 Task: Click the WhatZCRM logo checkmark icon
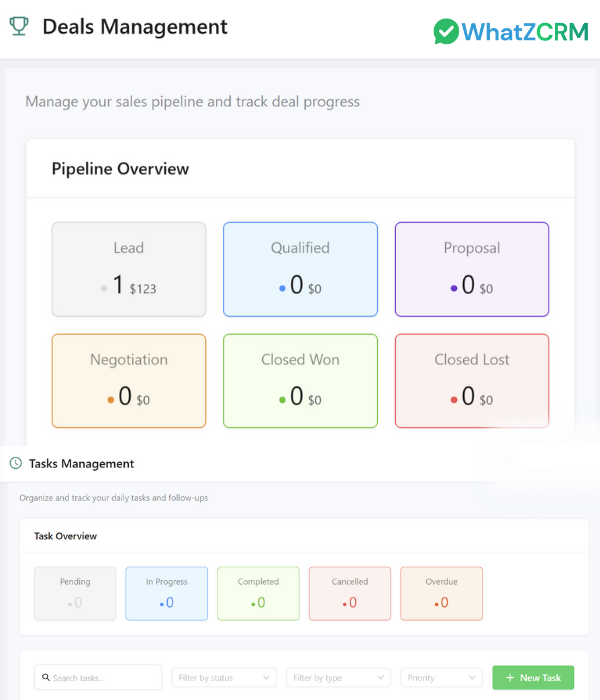click(x=447, y=31)
